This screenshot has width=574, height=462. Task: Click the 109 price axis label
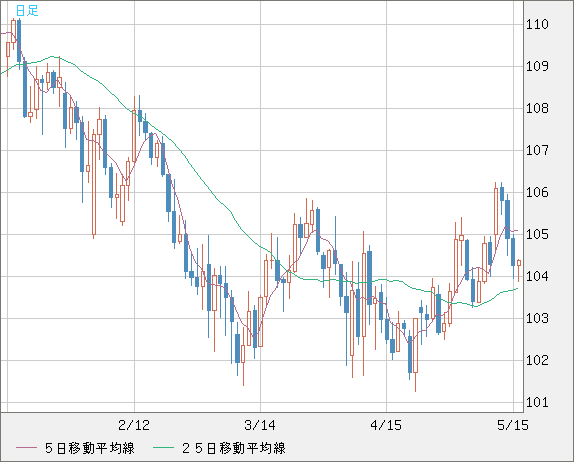[x=537, y=67]
